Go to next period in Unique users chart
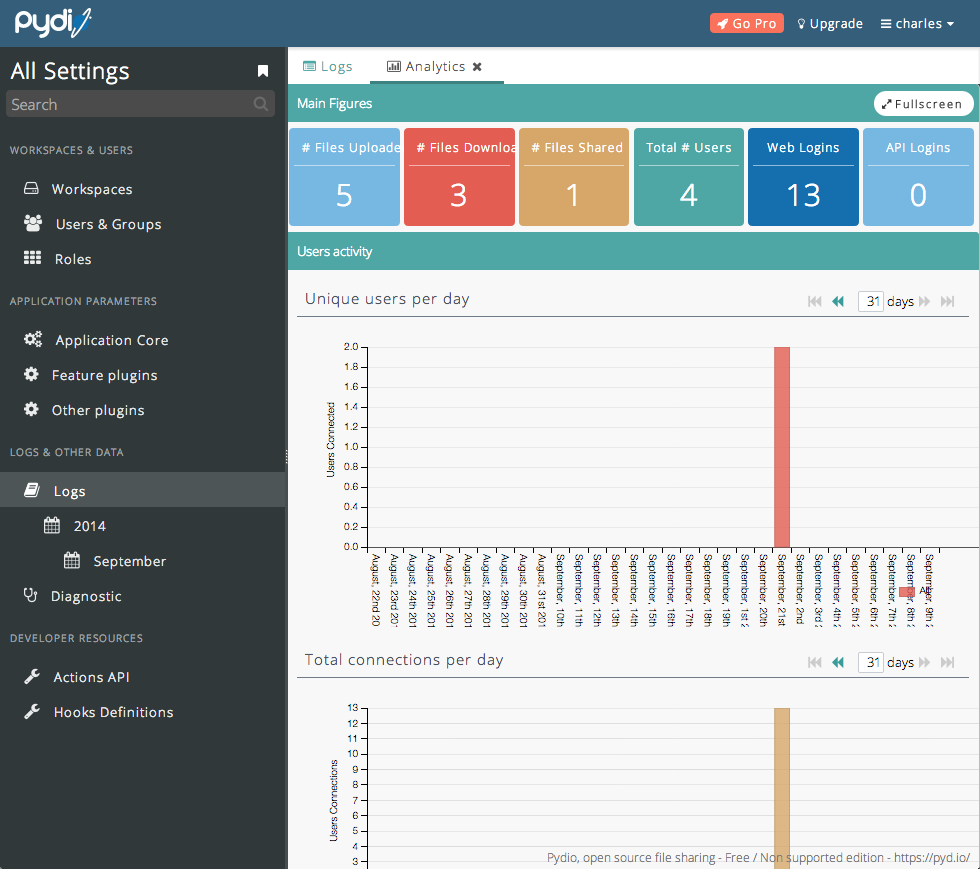 coord(925,301)
